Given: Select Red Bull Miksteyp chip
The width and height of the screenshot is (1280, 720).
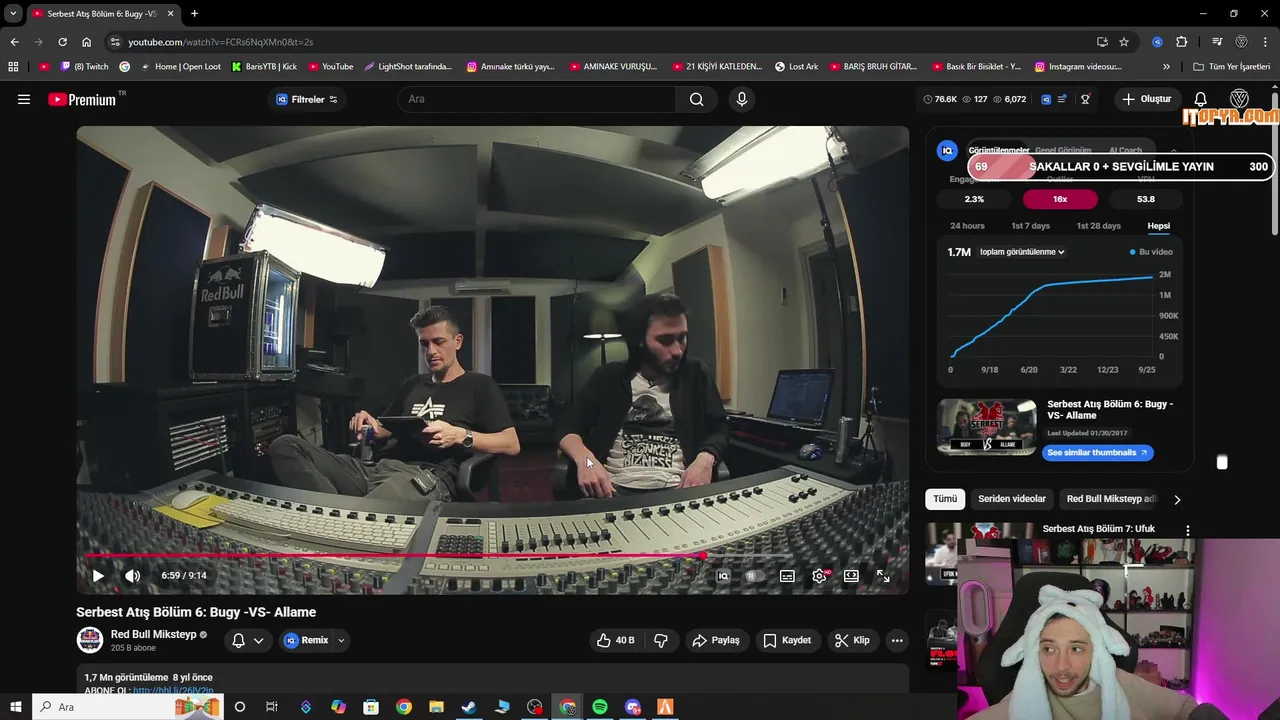Looking at the screenshot, I should coord(1110,499).
